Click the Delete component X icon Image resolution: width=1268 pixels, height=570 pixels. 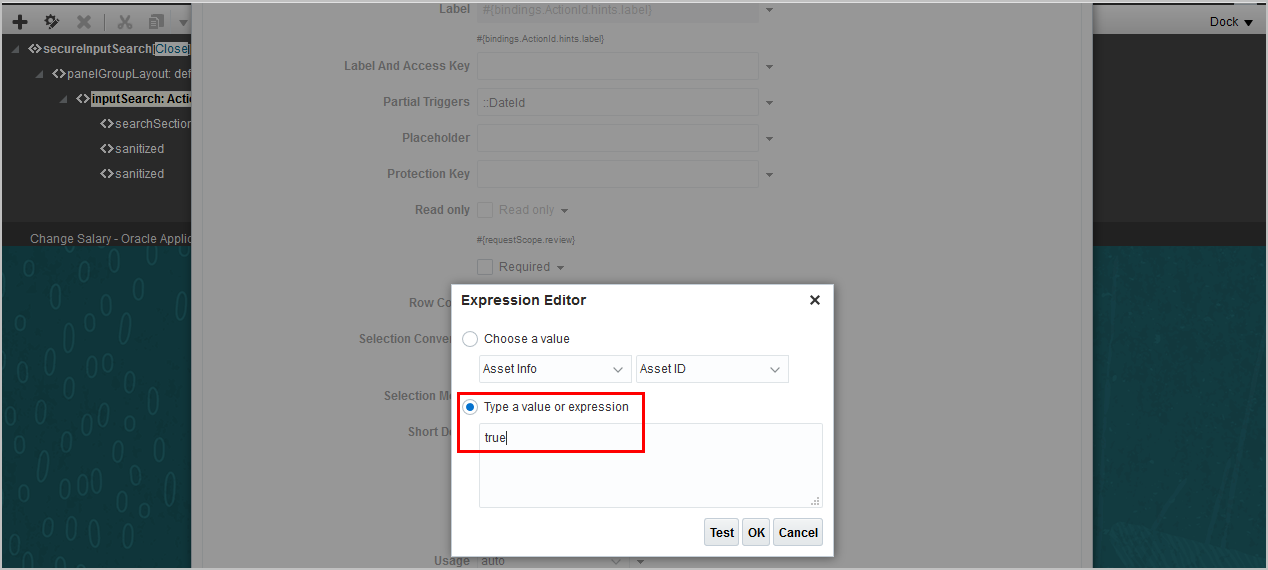[84, 21]
